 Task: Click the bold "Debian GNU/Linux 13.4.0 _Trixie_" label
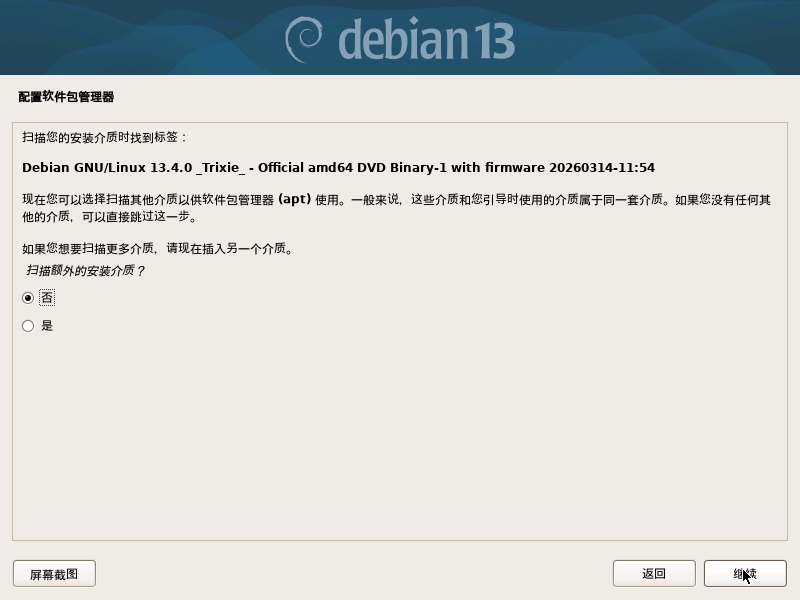[134, 168]
